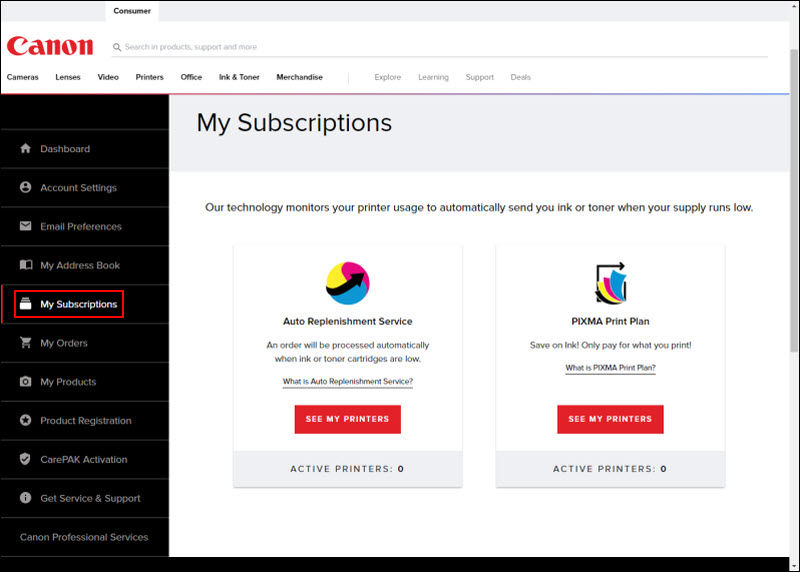Open the Ink & Toner menu
The height and width of the screenshot is (572, 800).
pos(239,77)
